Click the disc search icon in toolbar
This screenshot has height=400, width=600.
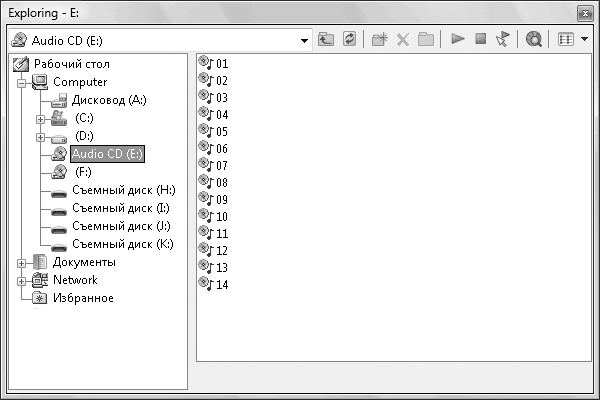[x=534, y=39]
